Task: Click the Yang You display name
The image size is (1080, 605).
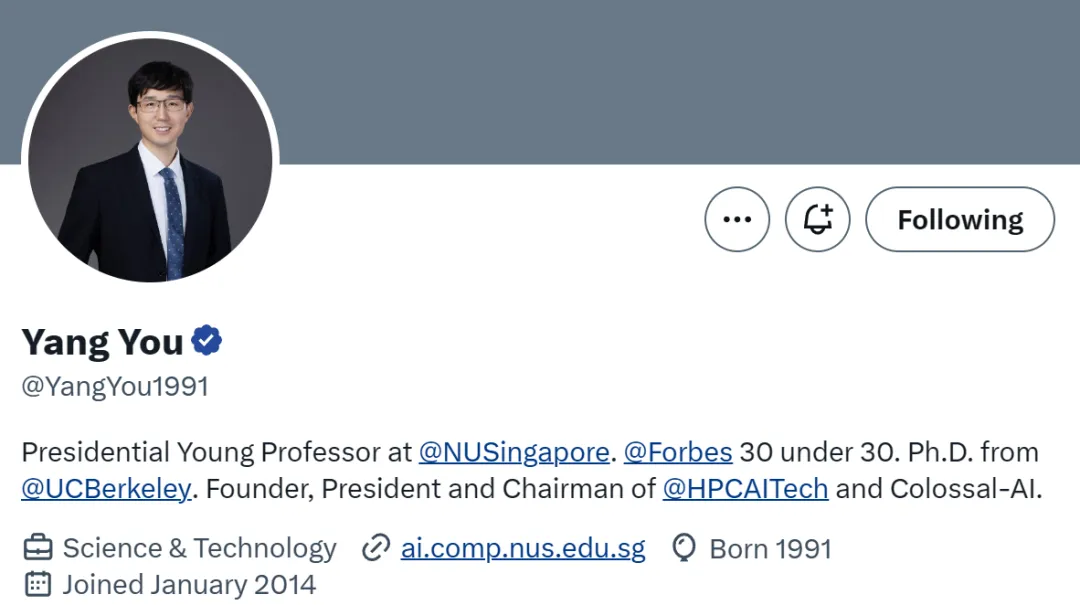Action: tap(102, 342)
